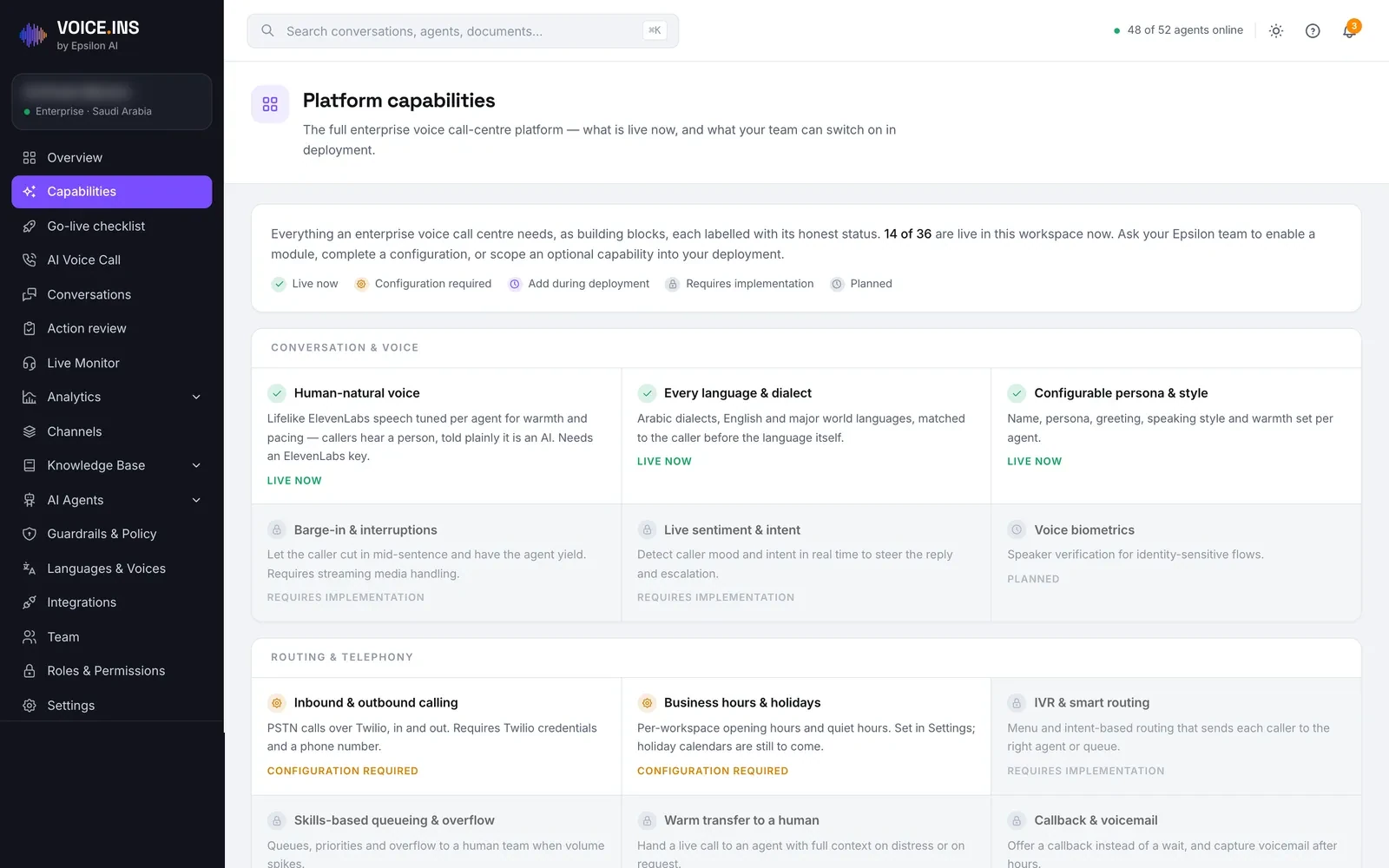Click the Settings gear icon

30,707
